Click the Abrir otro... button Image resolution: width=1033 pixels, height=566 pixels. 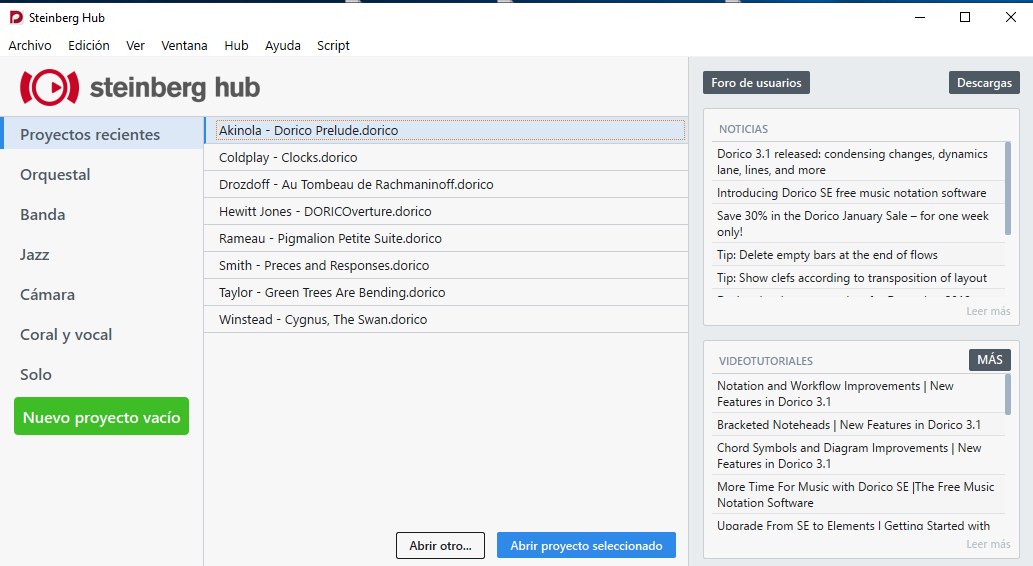pyautogui.click(x=440, y=546)
